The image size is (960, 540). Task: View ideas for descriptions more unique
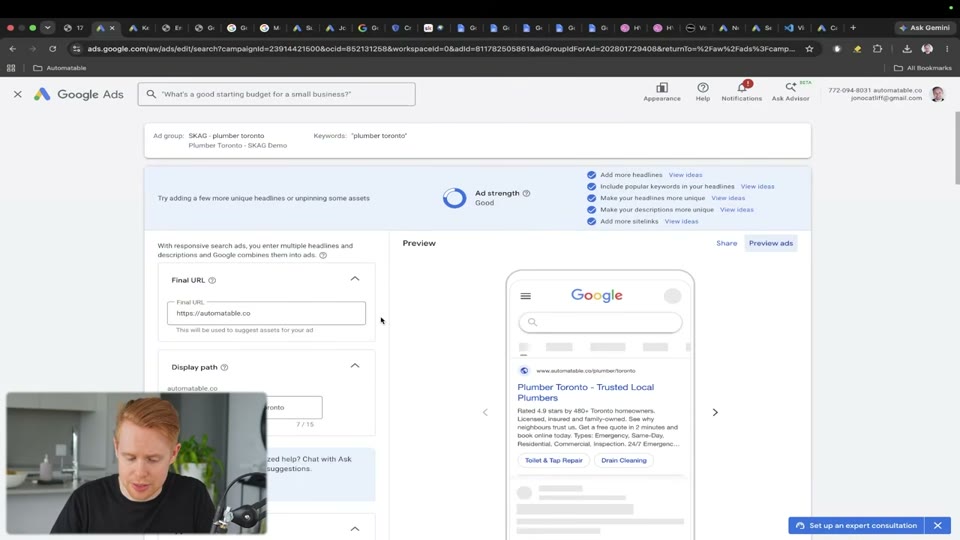click(737, 210)
